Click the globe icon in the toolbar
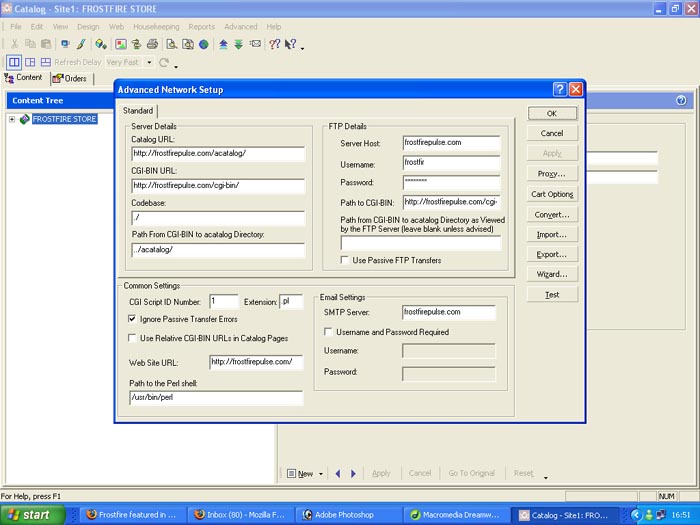Image resolution: width=700 pixels, height=525 pixels. tap(204, 44)
